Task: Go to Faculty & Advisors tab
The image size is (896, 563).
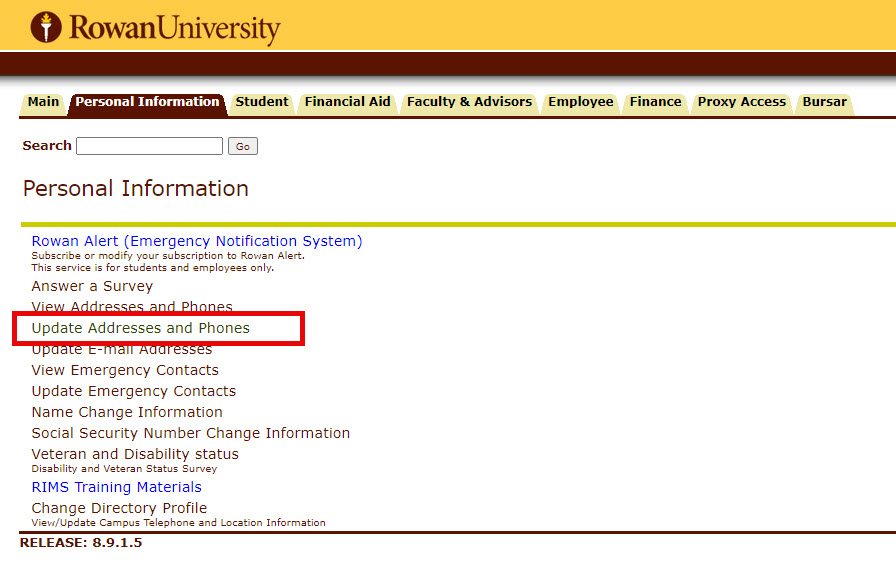Action: pos(469,102)
